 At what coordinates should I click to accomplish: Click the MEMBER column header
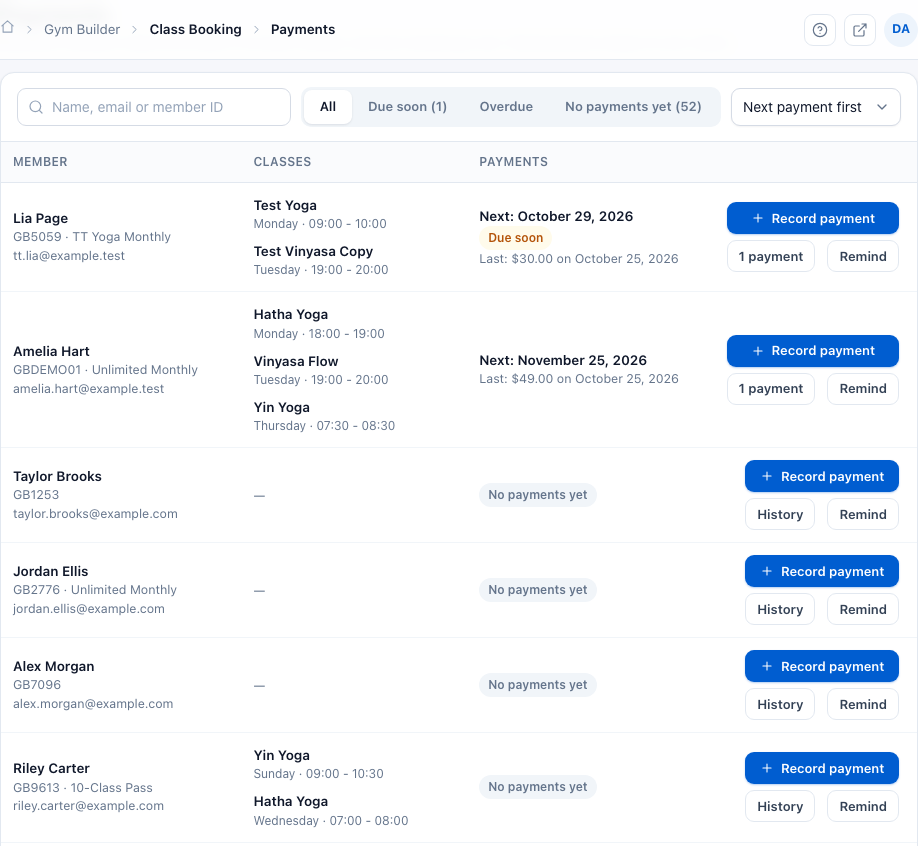click(x=40, y=162)
